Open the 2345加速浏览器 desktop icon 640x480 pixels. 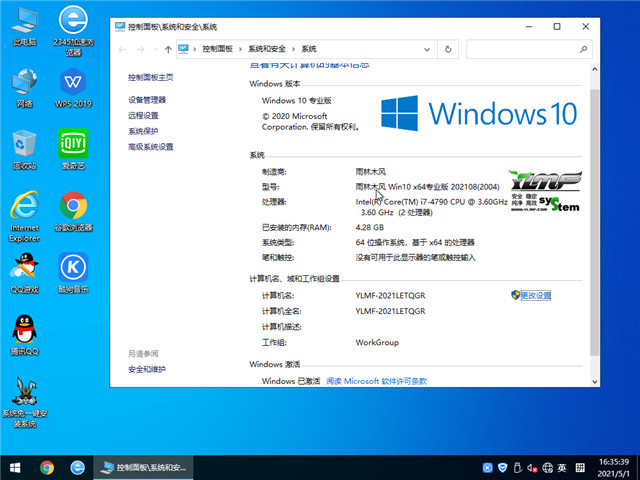click(73, 31)
